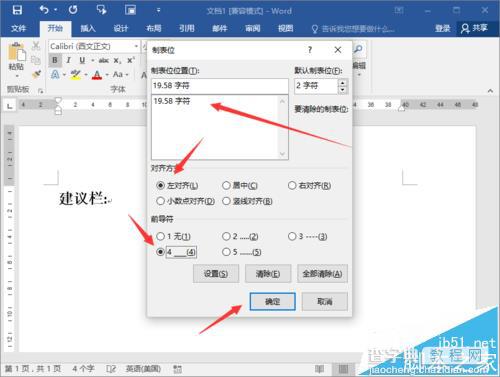This screenshot has width=500, height=377.
Task: Open the Change Case Aa dropdown
Action: click(120, 74)
